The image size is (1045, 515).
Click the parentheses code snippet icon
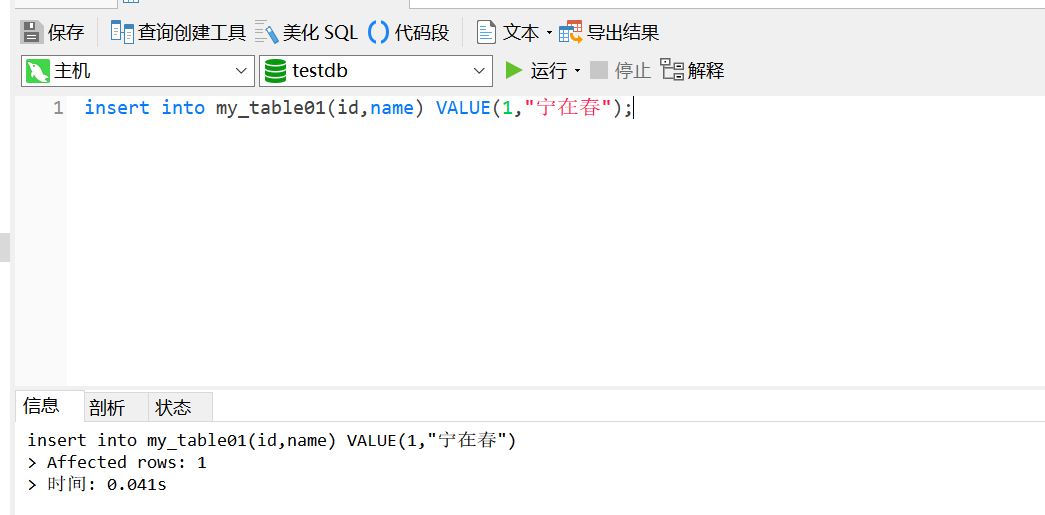[379, 32]
